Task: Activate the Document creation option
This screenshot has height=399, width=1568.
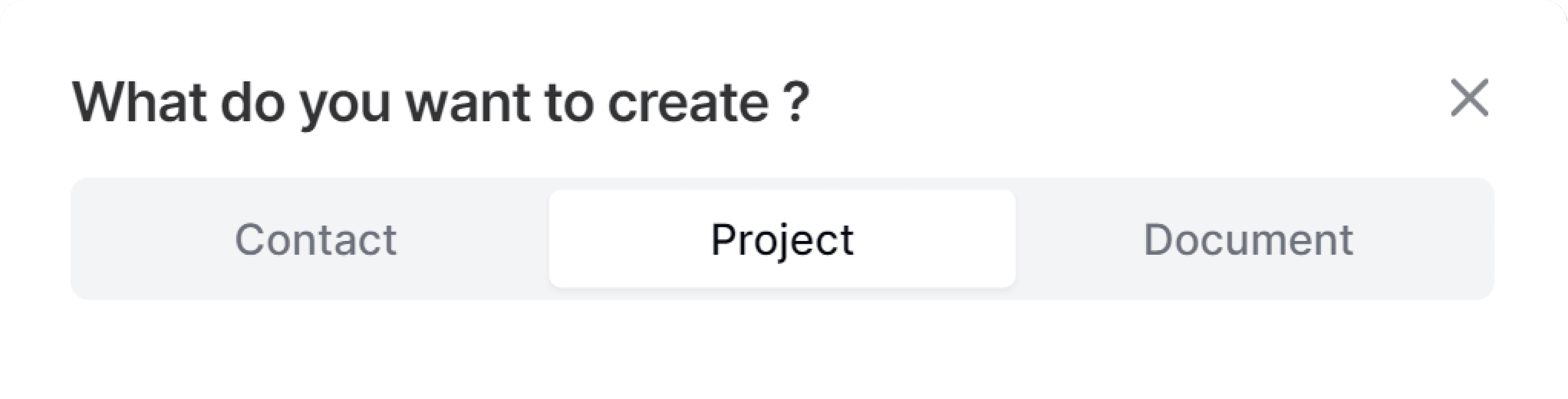Action: (1248, 239)
